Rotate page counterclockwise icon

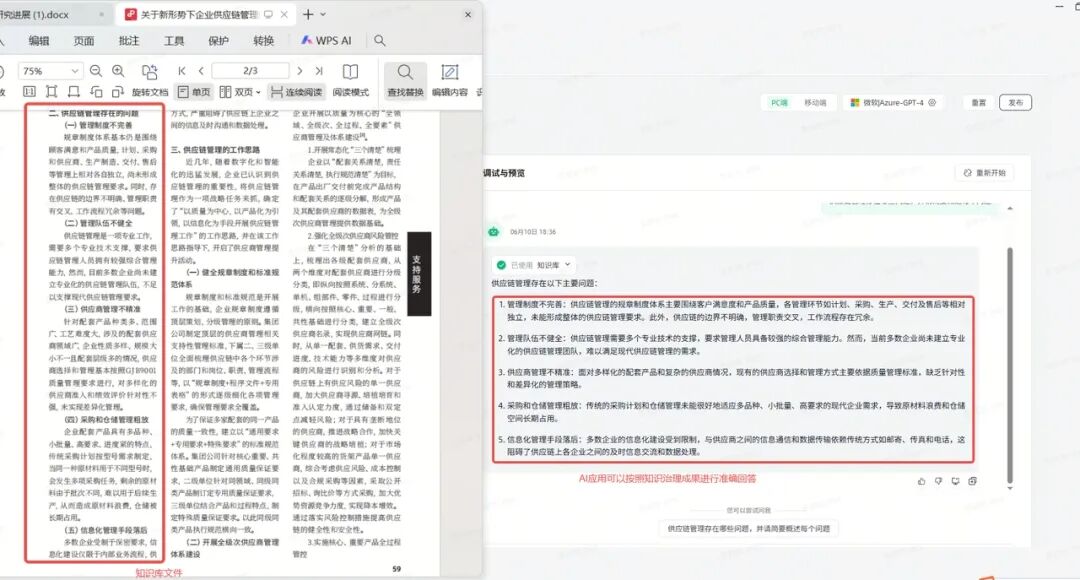96,92
